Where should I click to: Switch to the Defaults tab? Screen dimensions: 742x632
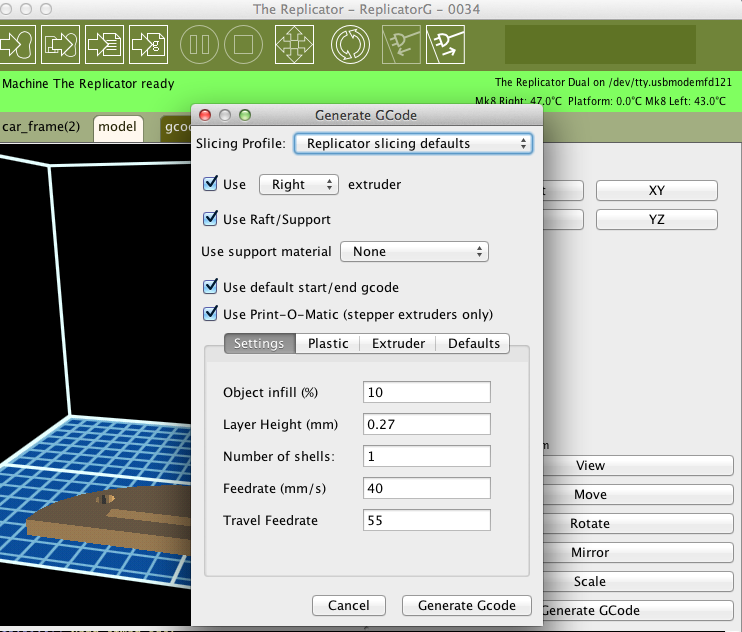point(473,343)
